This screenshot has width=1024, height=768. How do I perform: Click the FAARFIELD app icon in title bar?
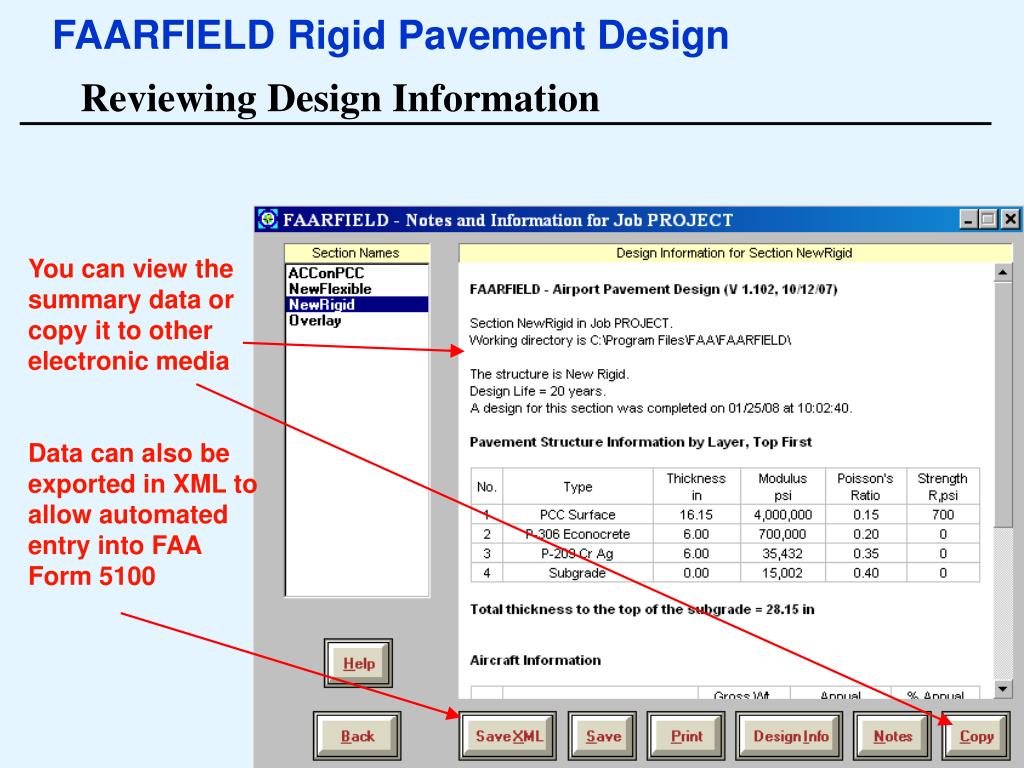tap(268, 219)
